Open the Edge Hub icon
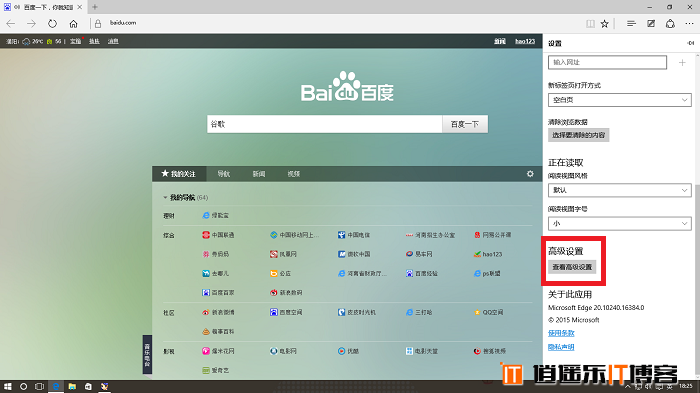The image size is (700, 393). point(631,24)
